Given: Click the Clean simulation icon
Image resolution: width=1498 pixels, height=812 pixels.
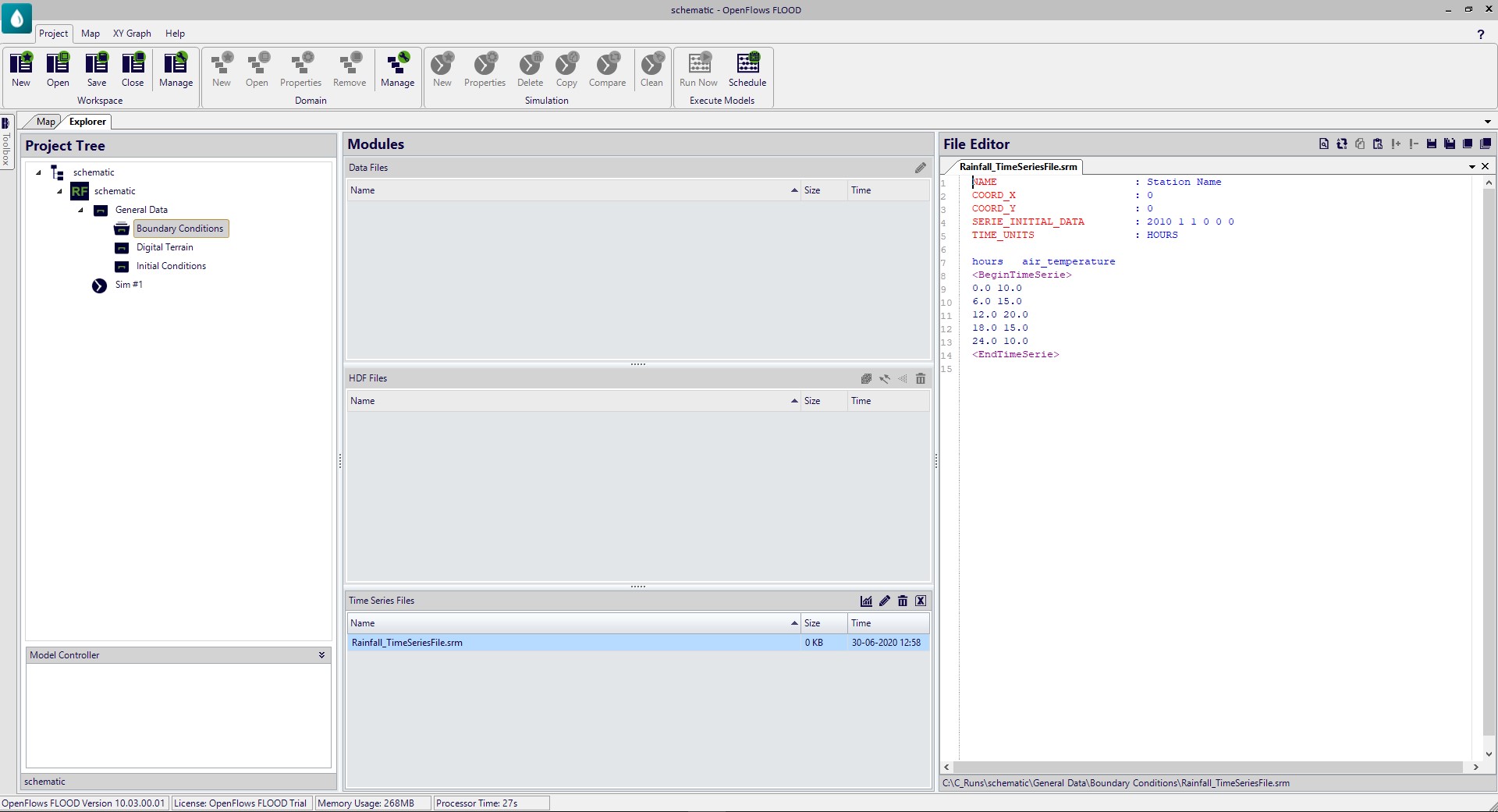Looking at the screenshot, I should pos(651,69).
